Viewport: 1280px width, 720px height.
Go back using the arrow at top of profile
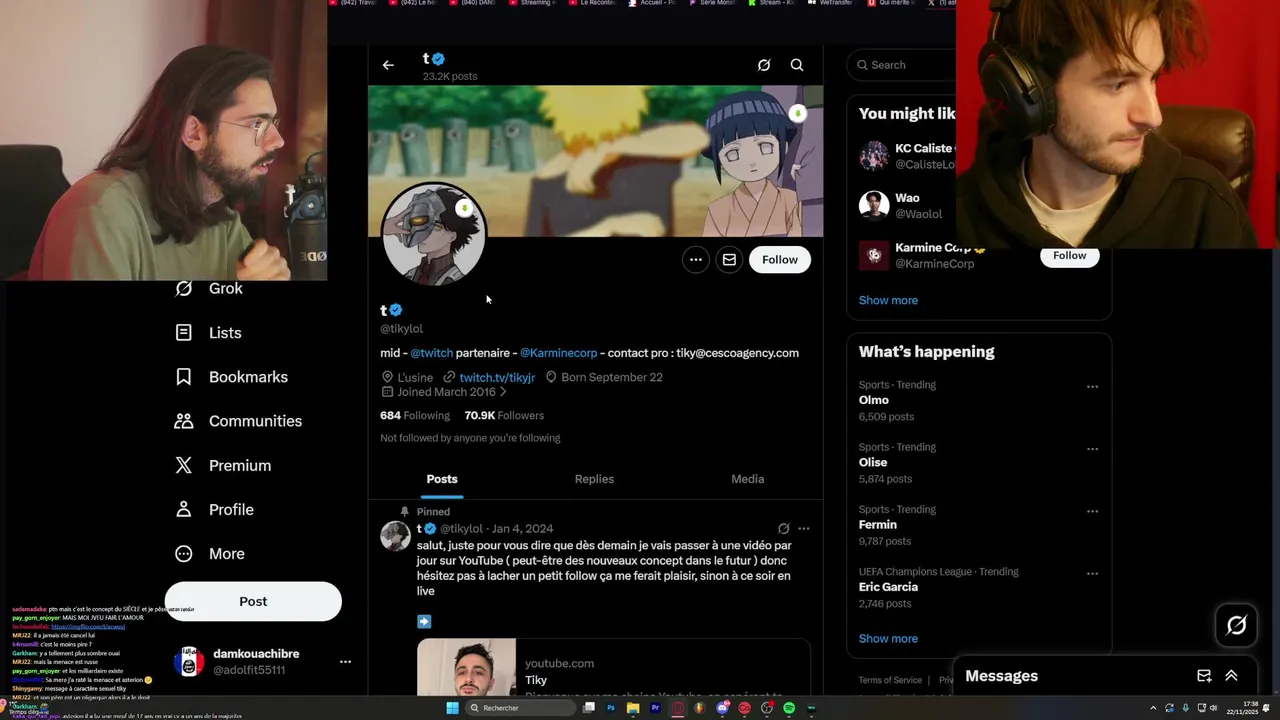[388, 65]
